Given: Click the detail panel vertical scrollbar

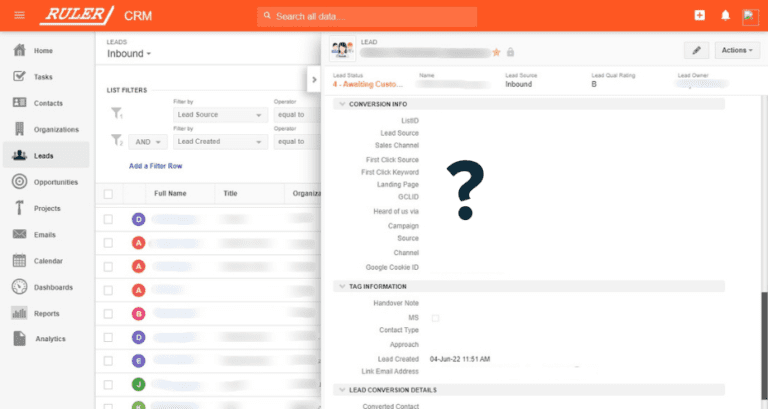Looking at the screenshot, I should click(765, 343).
